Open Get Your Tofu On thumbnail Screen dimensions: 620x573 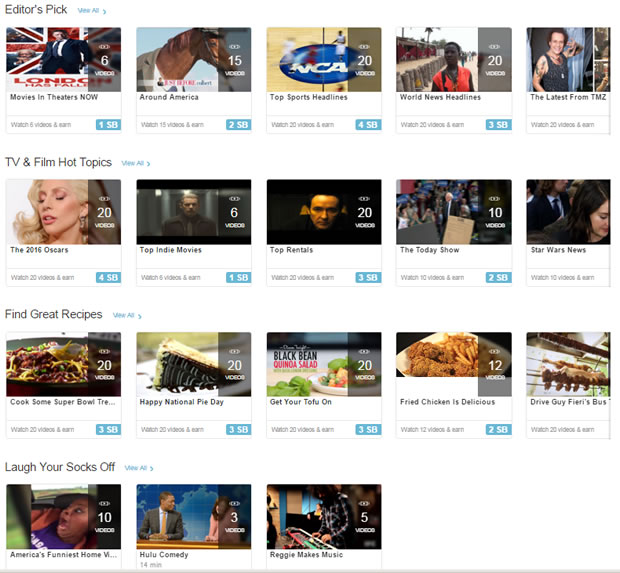[324, 364]
